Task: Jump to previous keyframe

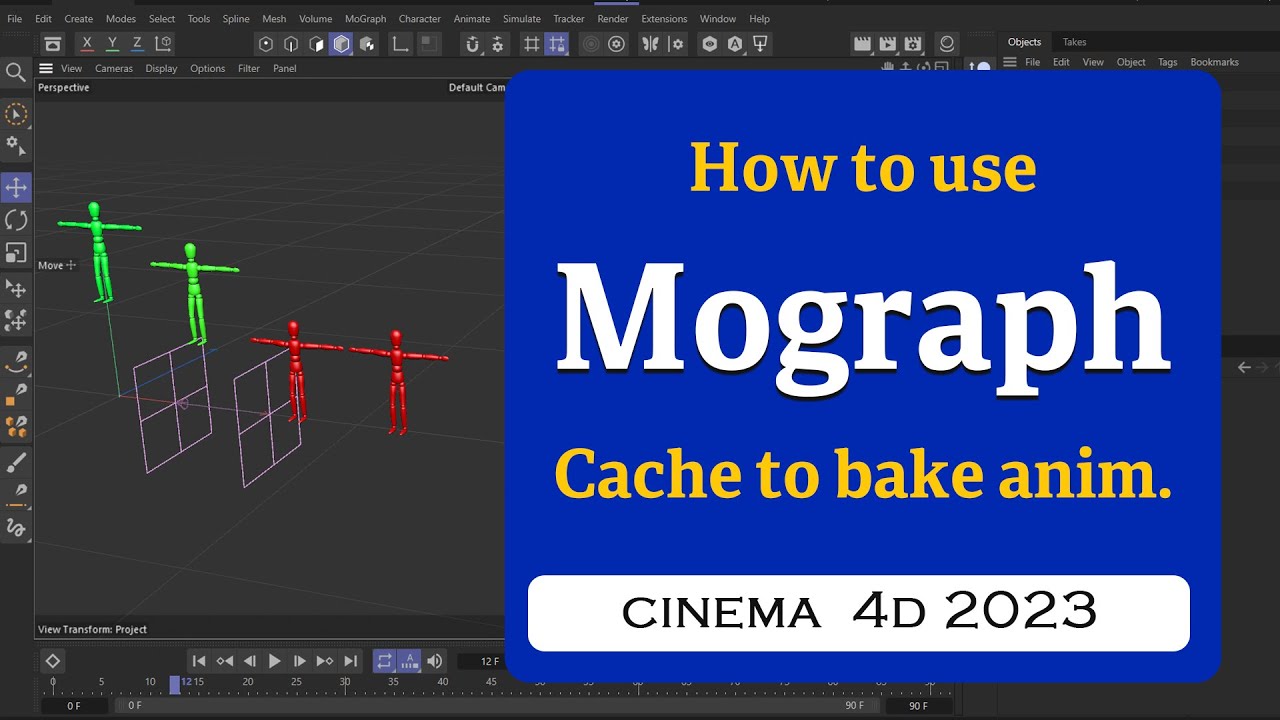Action: point(224,661)
